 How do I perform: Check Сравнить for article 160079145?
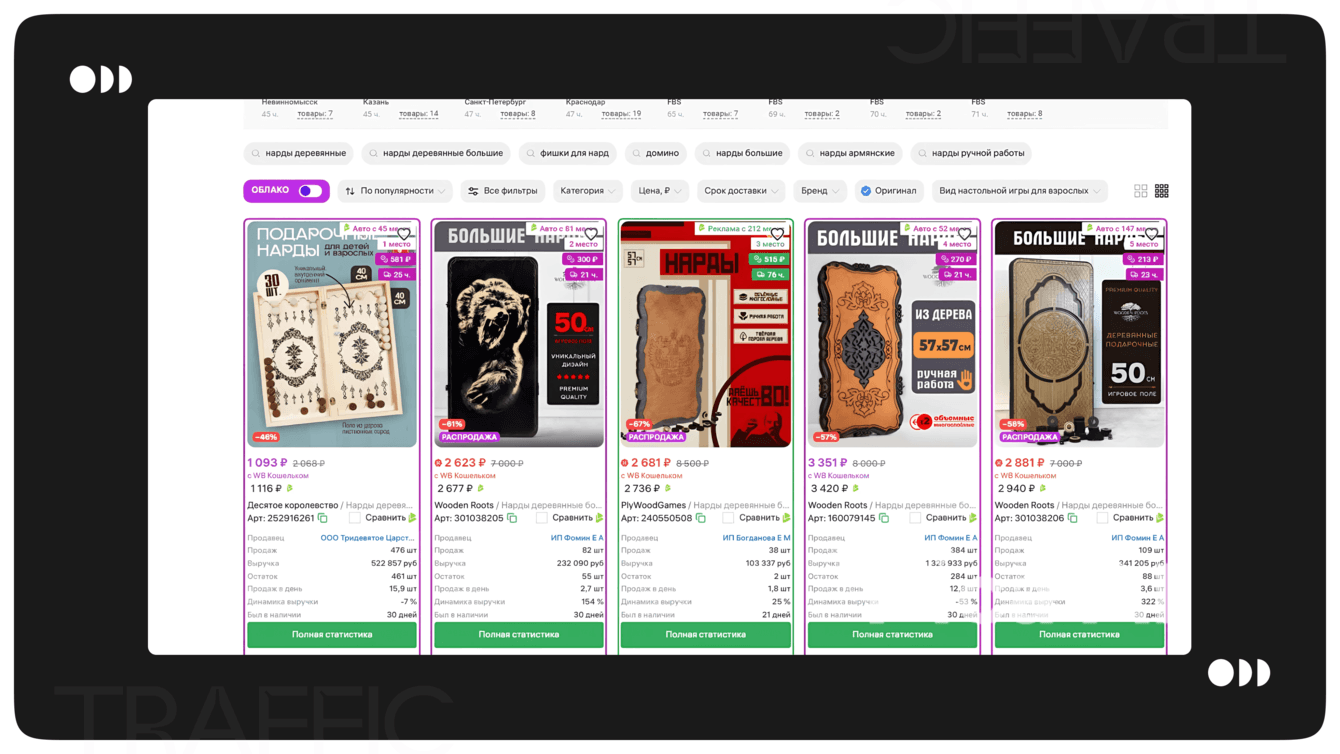915,518
